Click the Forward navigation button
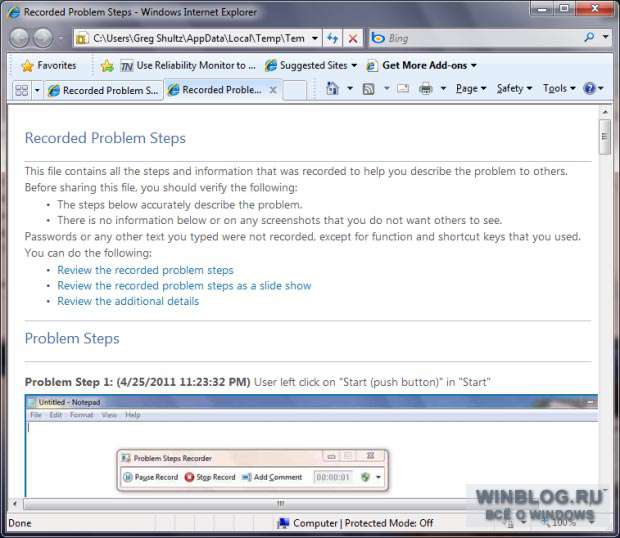 coord(43,38)
